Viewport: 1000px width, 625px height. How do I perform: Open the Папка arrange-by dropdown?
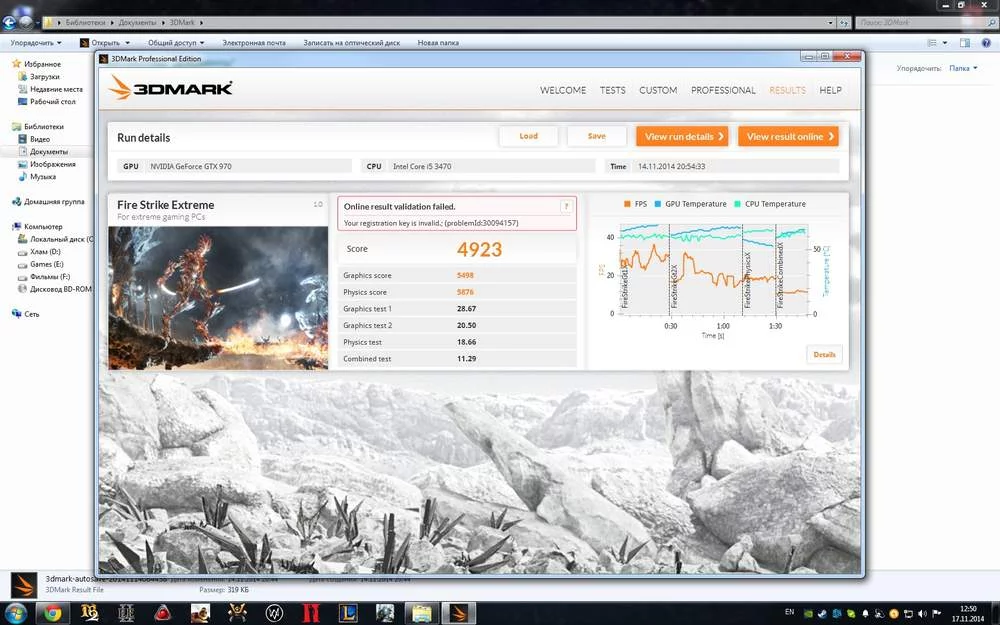pos(963,68)
